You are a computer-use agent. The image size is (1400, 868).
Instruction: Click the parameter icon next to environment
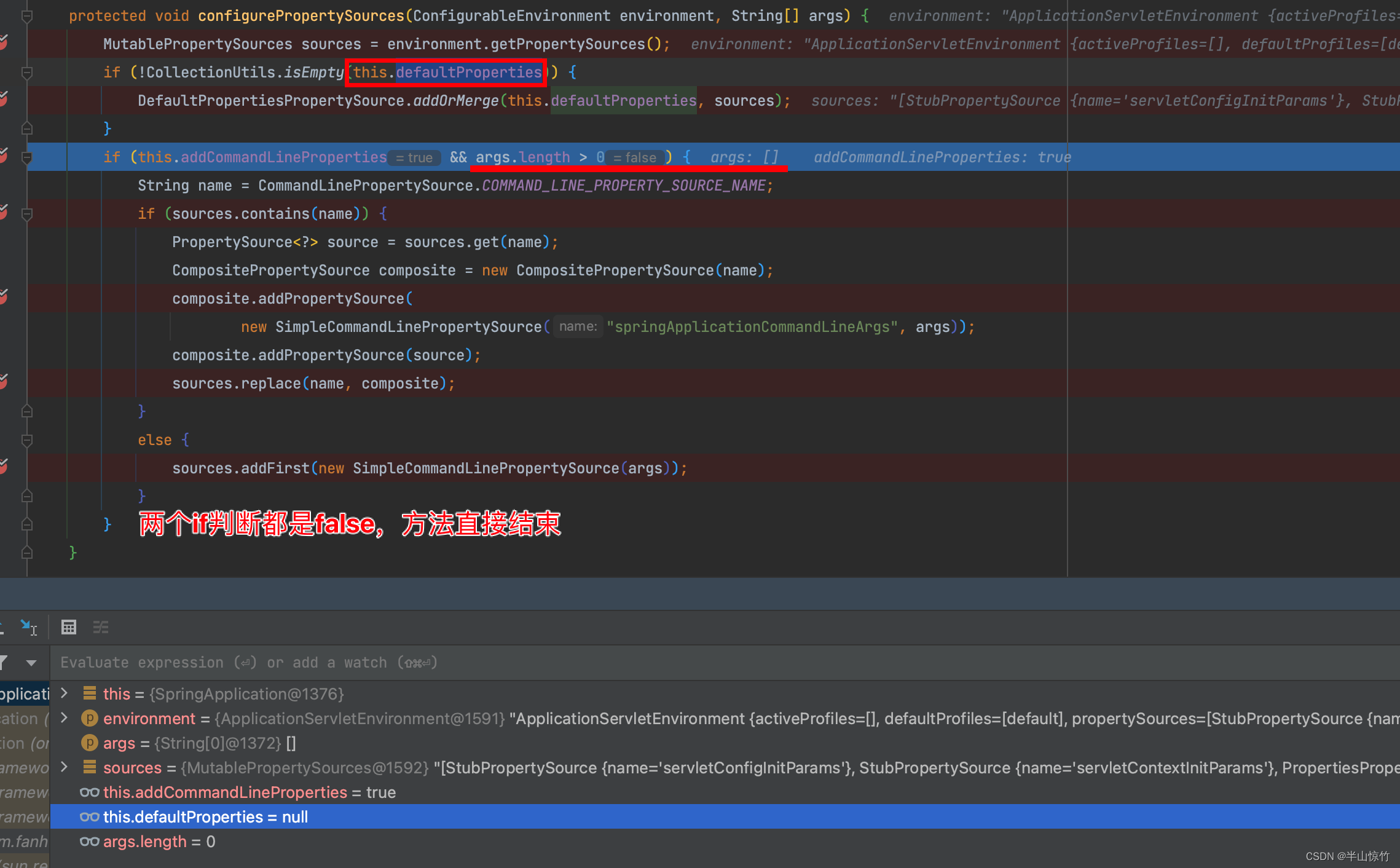pyautogui.click(x=89, y=718)
